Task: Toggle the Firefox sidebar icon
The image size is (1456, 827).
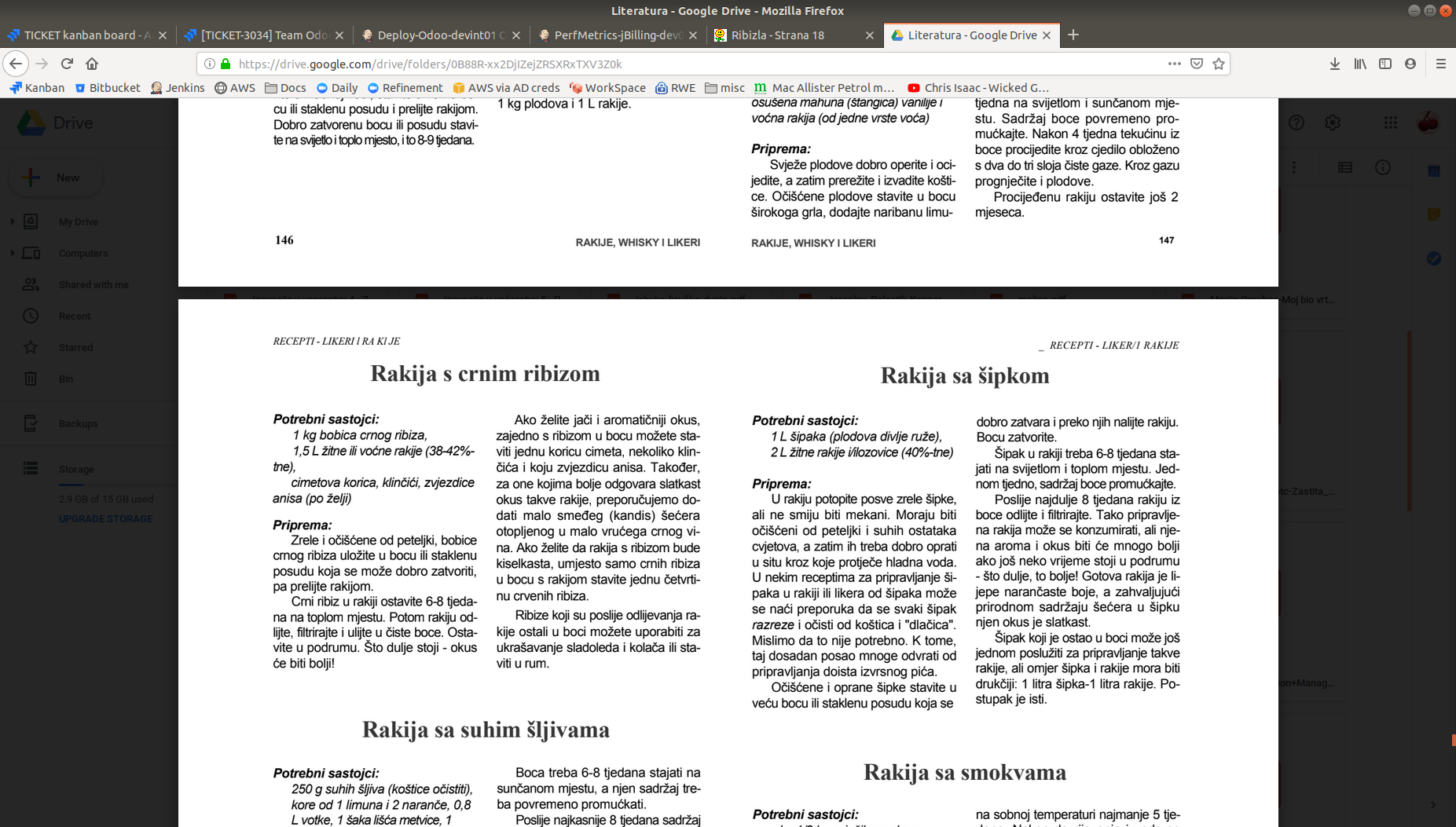Action: pos(1385,64)
